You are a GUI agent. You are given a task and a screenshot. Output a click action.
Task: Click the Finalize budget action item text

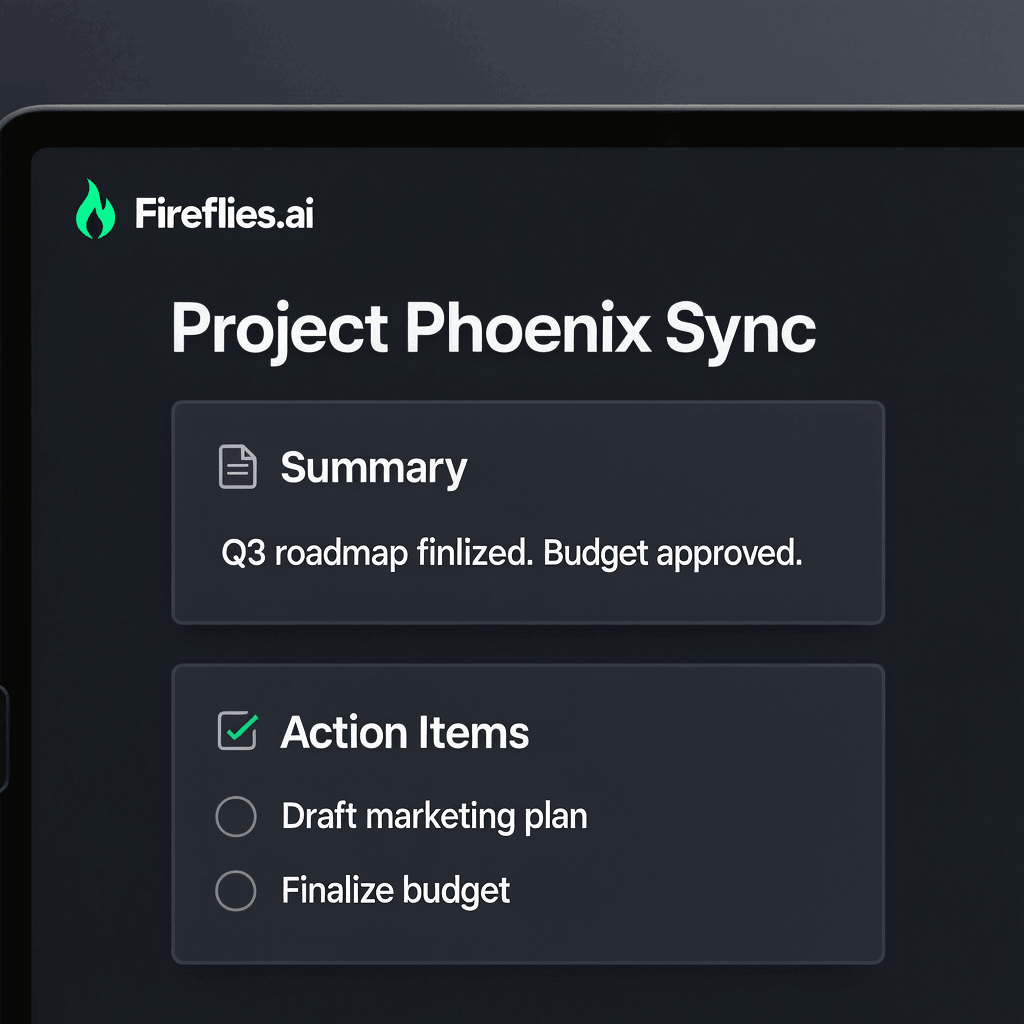(x=396, y=890)
